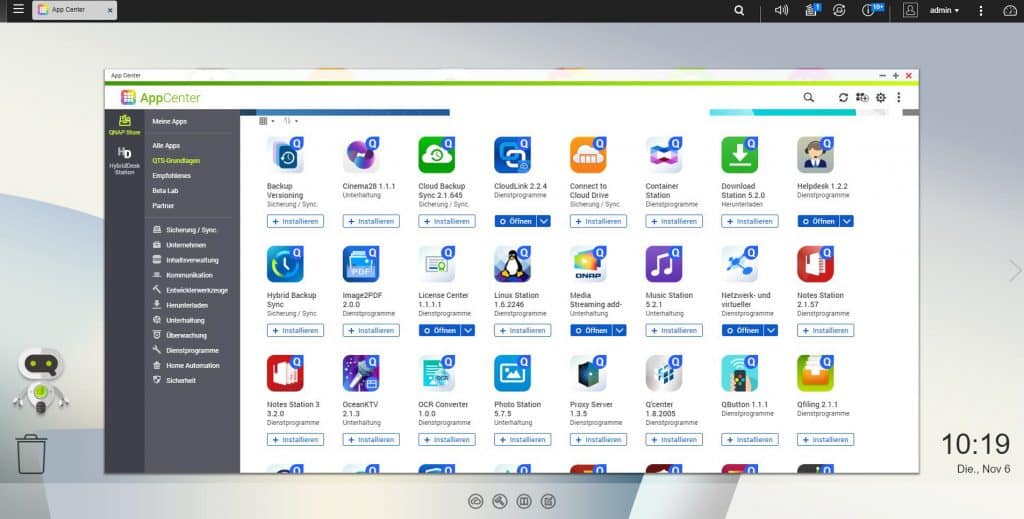Select the Media Streaming add-on icon

point(588,264)
